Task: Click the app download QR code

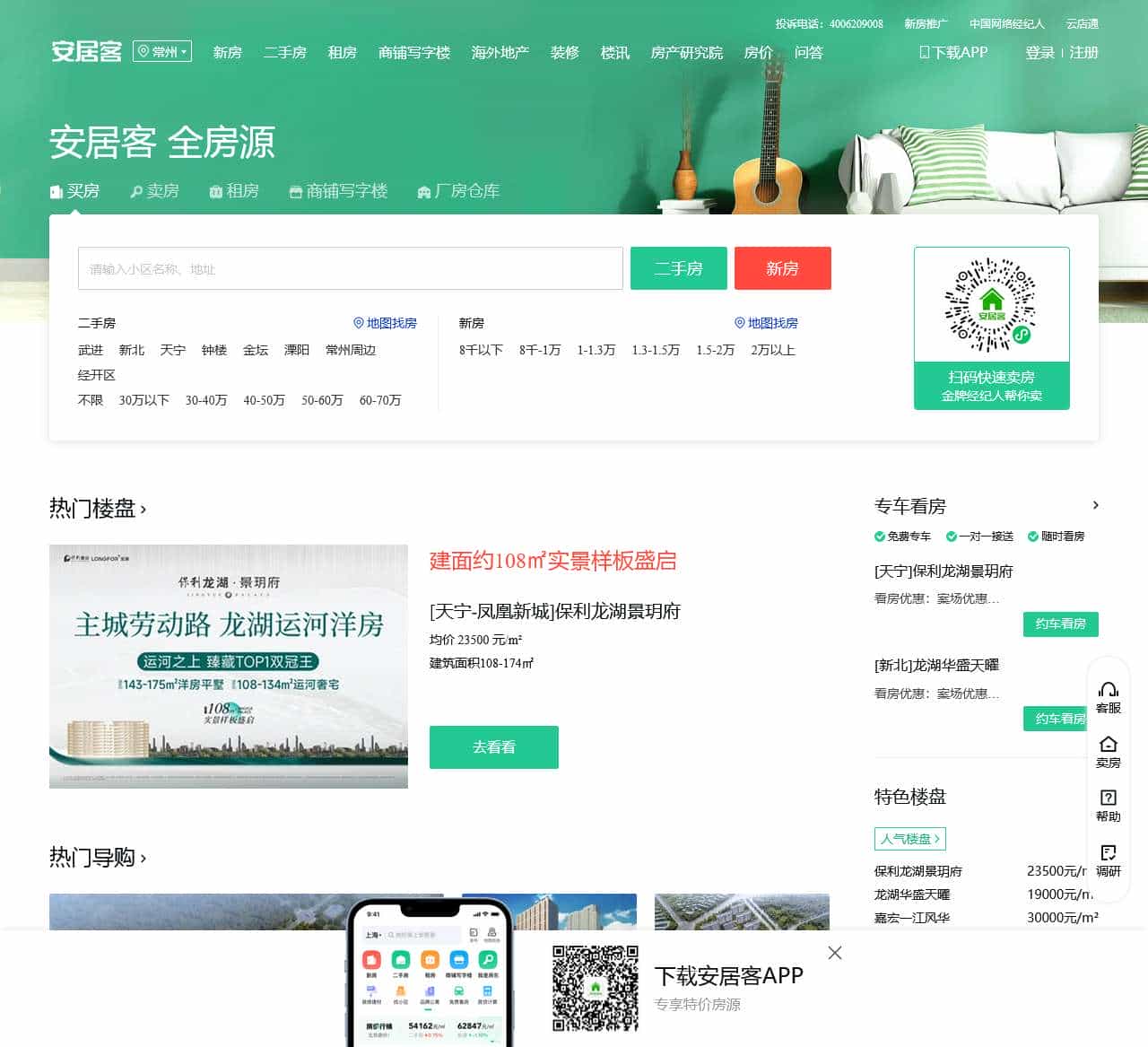Action: click(596, 989)
